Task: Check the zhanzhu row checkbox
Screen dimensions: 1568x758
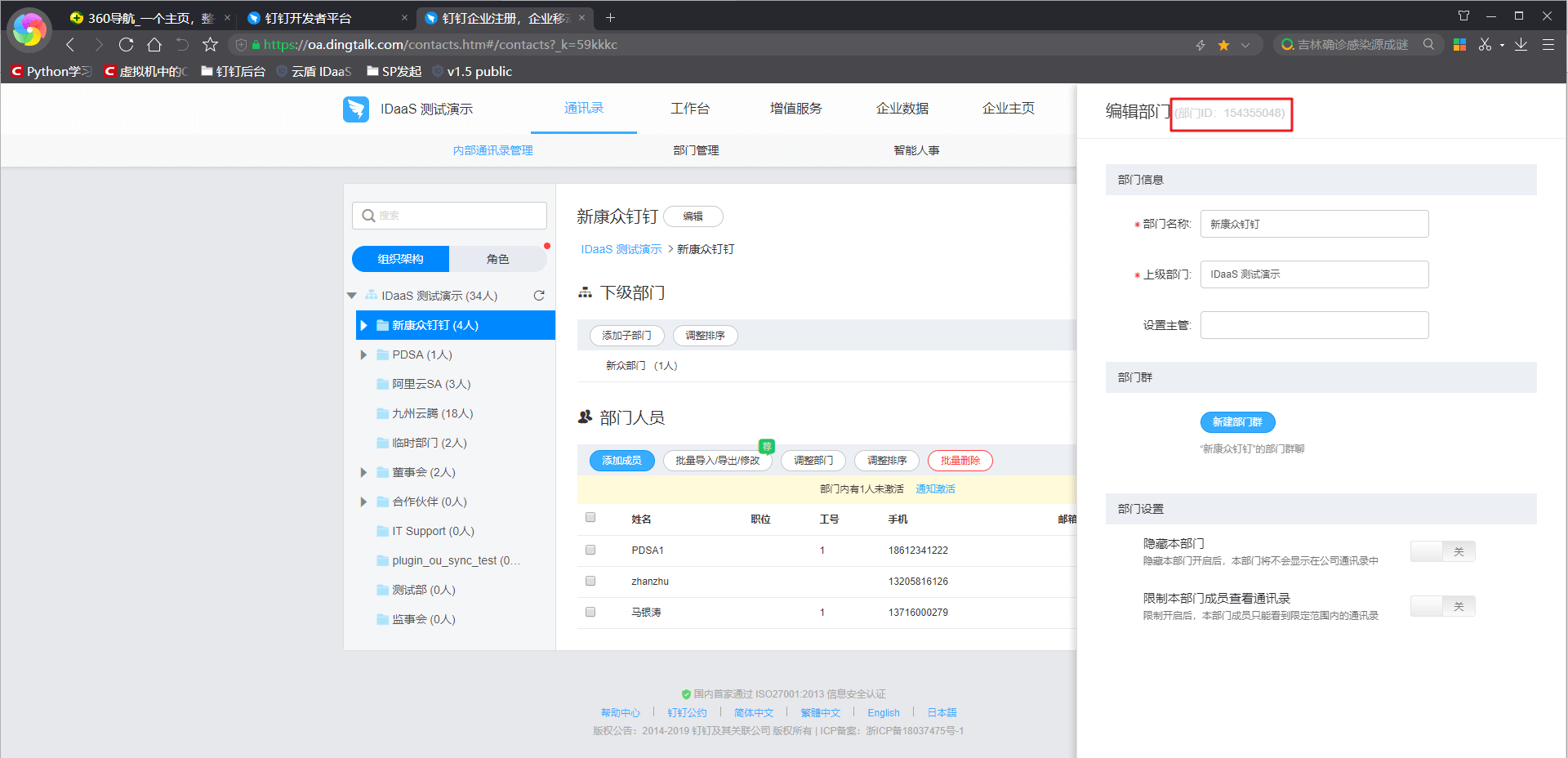Action: [x=590, y=581]
